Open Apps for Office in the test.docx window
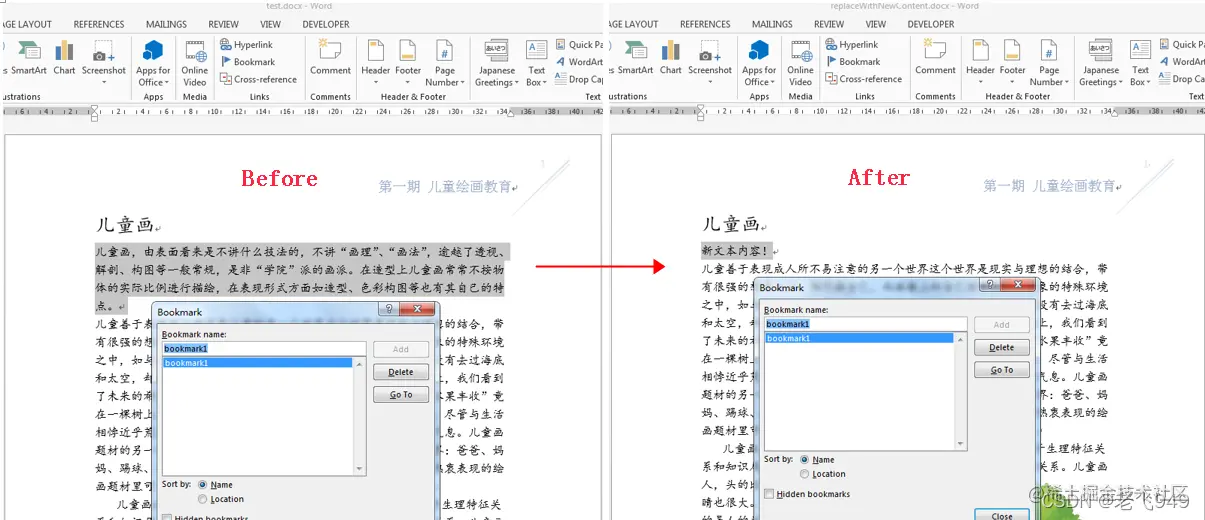Screen dimensions: 1205x520 point(153,63)
